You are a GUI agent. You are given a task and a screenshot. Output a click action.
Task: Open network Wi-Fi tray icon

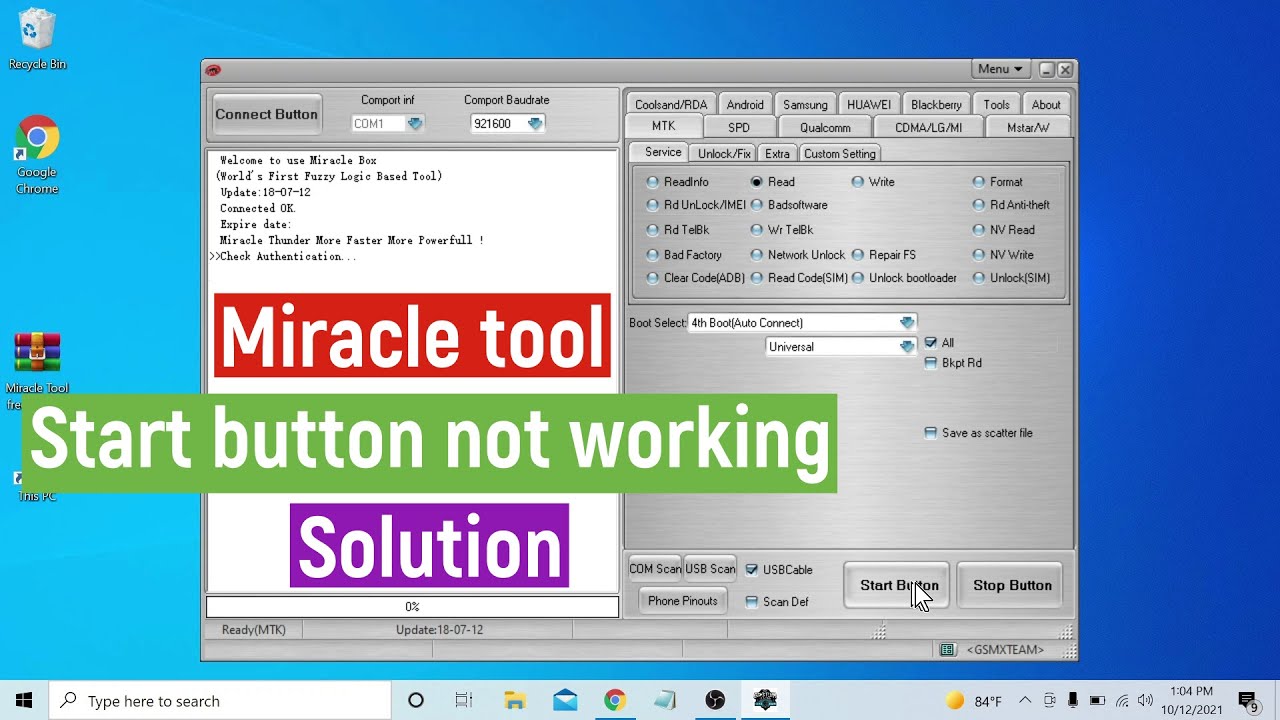tap(1122, 700)
